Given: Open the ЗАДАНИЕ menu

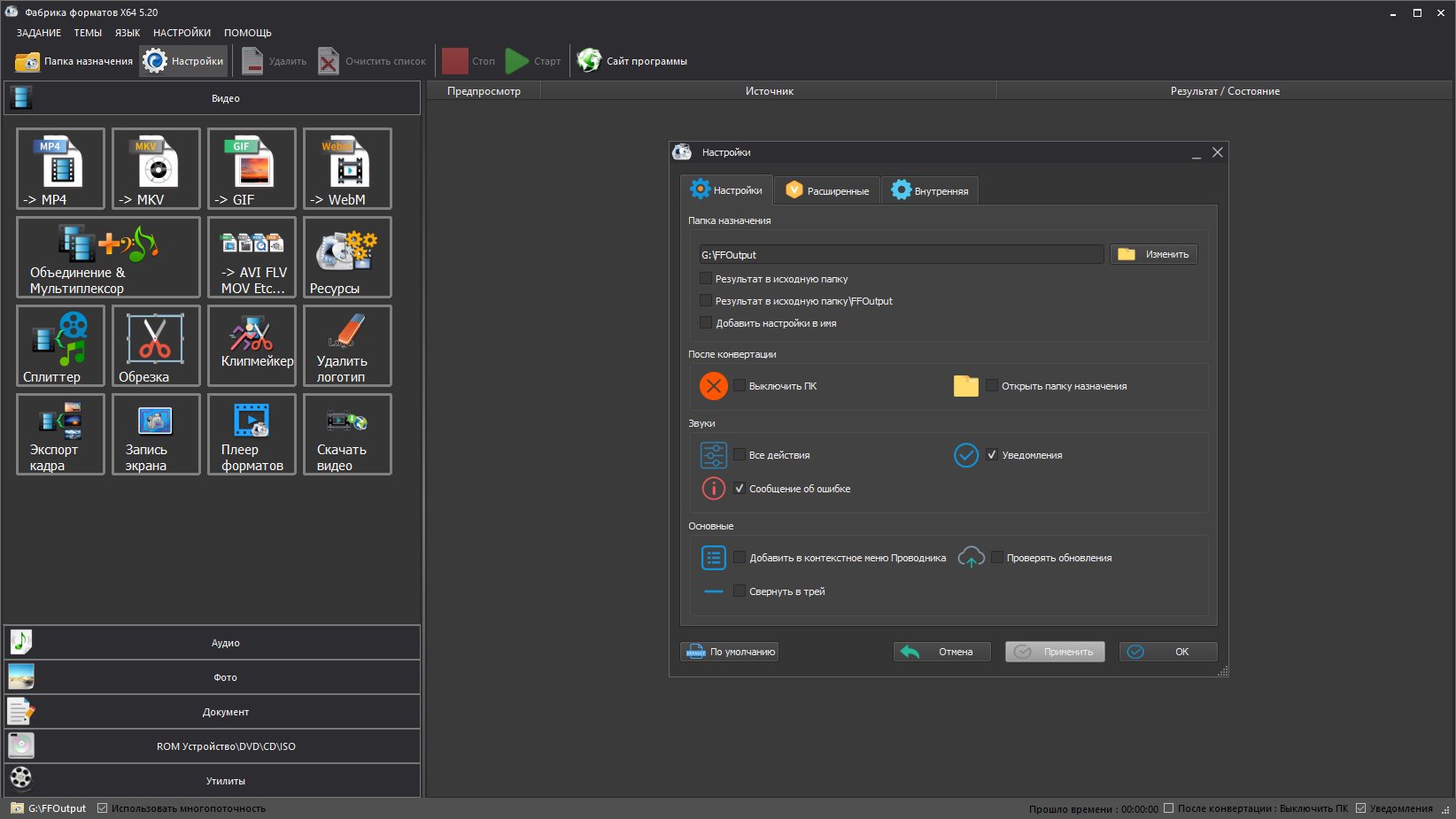Looking at the screenshot, I should click(x=39, y=33).
